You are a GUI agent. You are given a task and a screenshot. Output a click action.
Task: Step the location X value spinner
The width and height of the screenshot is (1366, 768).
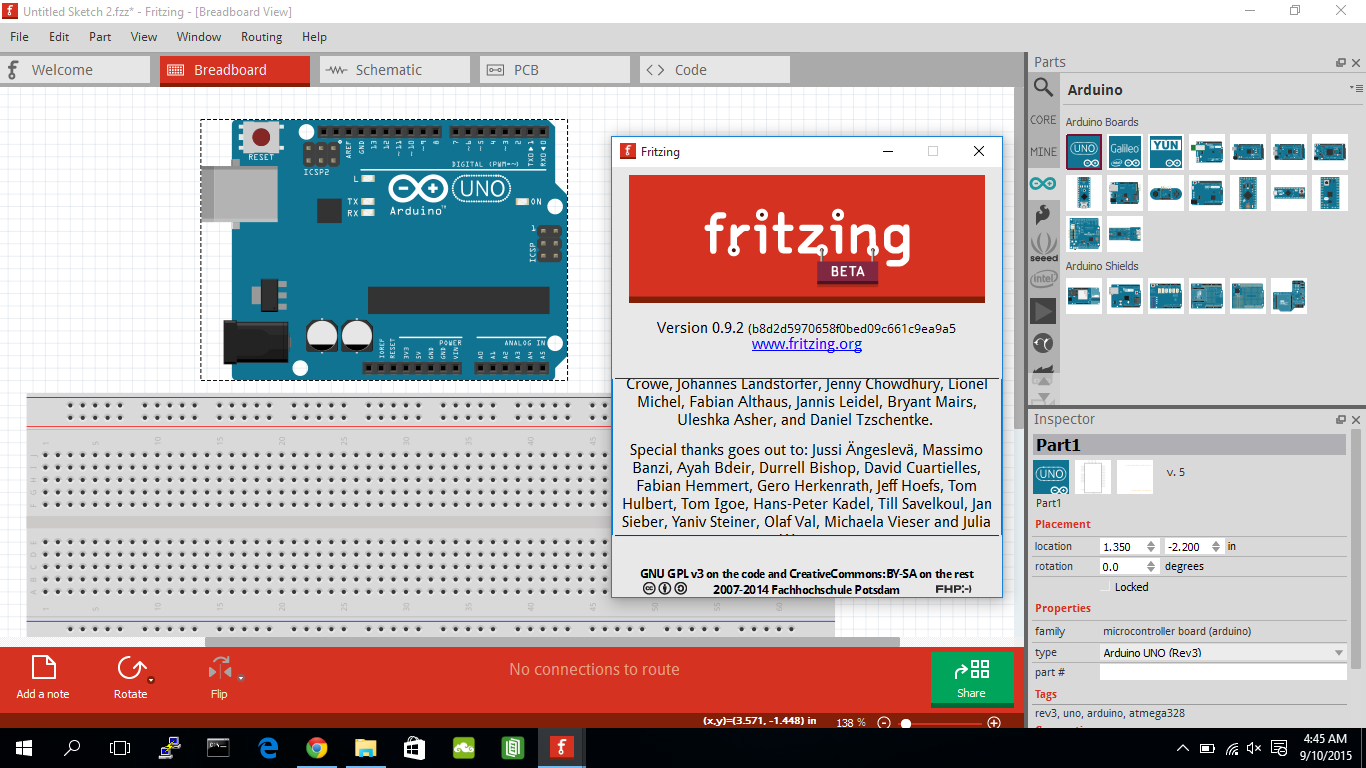1150,546
